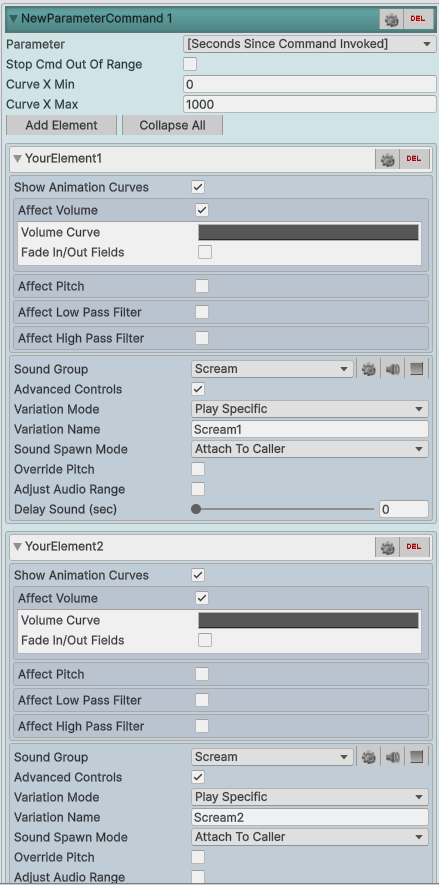Delete YourElement1 using DEL icon
The width and height of the screenshot is (439, 885).
414,159
